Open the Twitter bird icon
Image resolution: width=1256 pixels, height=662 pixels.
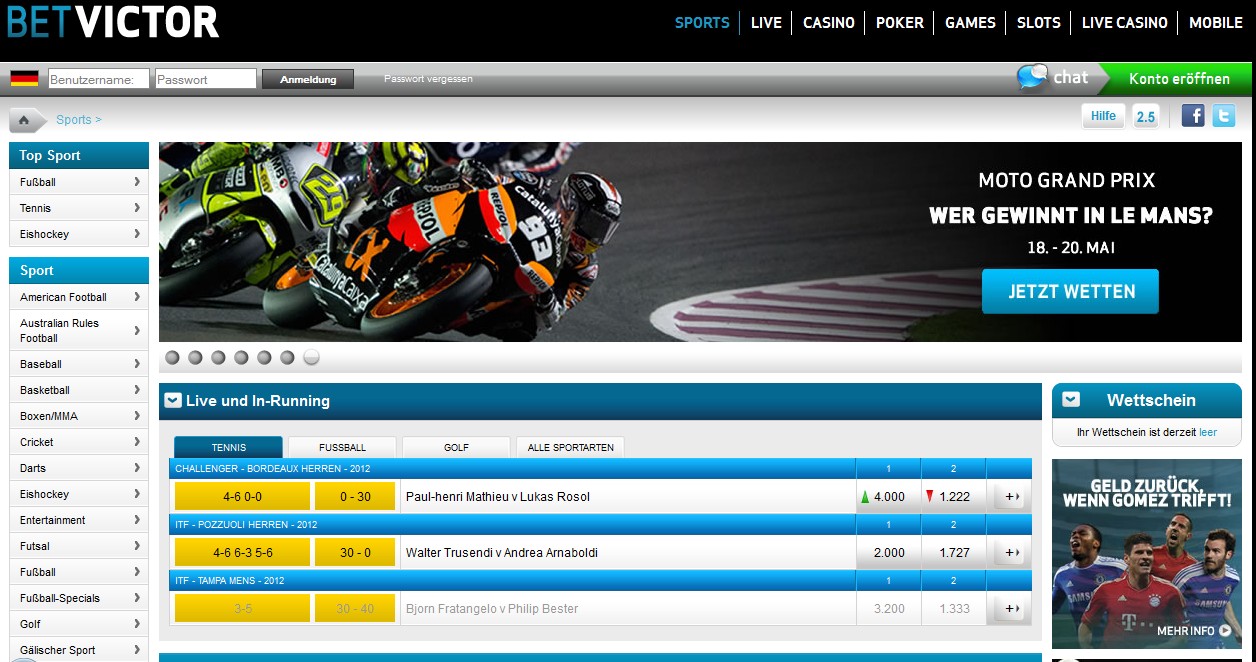pyautogui.click(x=1224, y=116)
